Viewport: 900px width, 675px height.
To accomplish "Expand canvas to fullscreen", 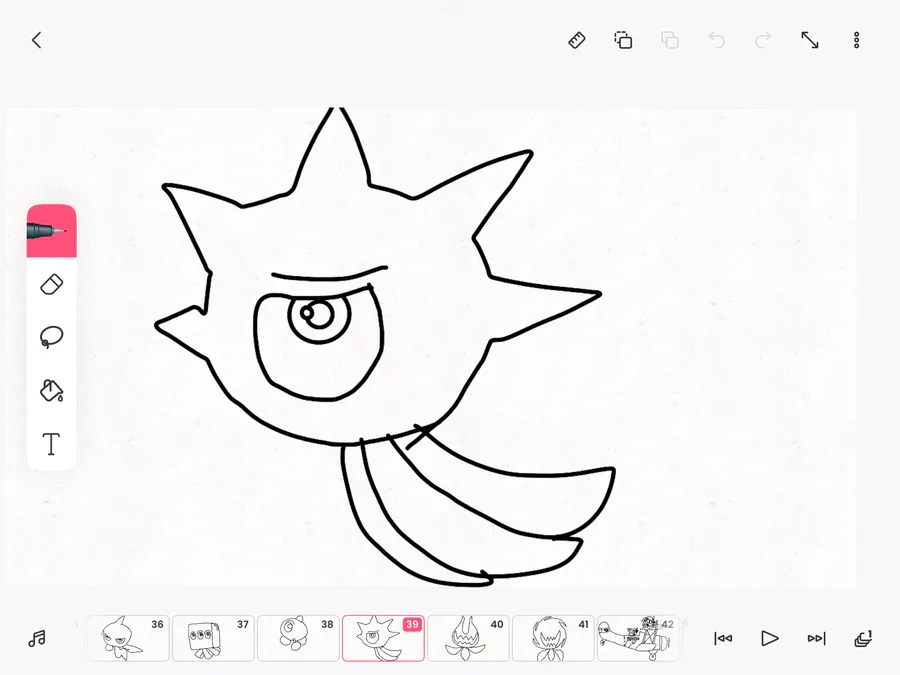I will point(810,40).
